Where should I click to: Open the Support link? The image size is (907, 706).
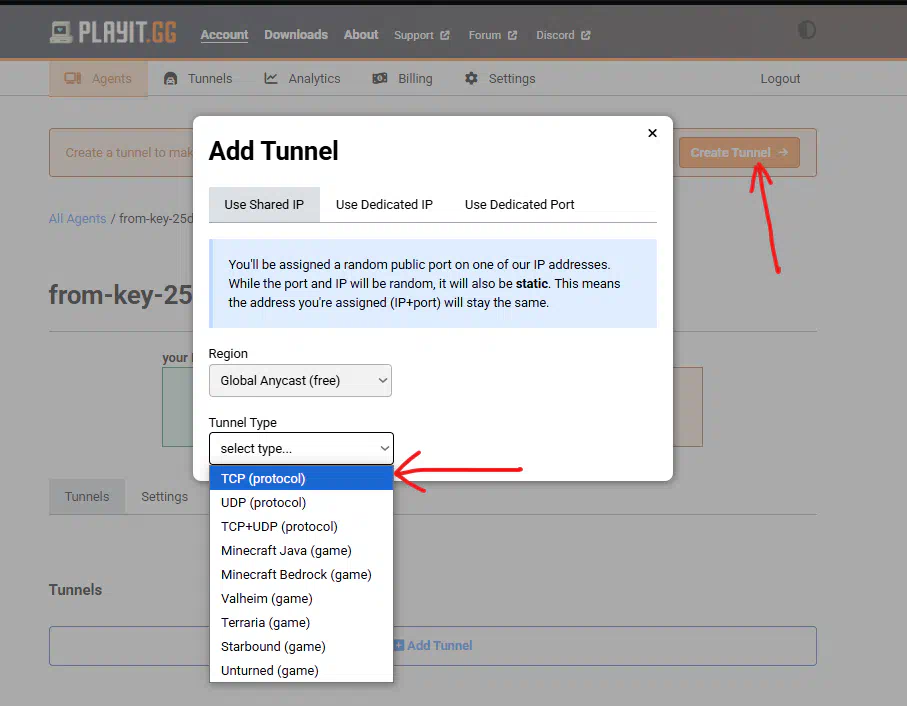pos(422,35)
